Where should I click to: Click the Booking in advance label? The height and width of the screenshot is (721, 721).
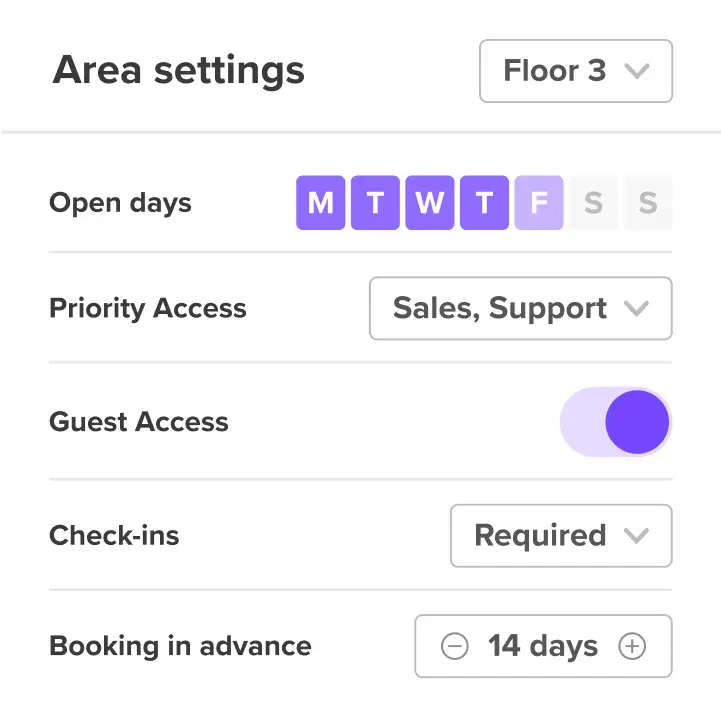click(x=180, y=646)
